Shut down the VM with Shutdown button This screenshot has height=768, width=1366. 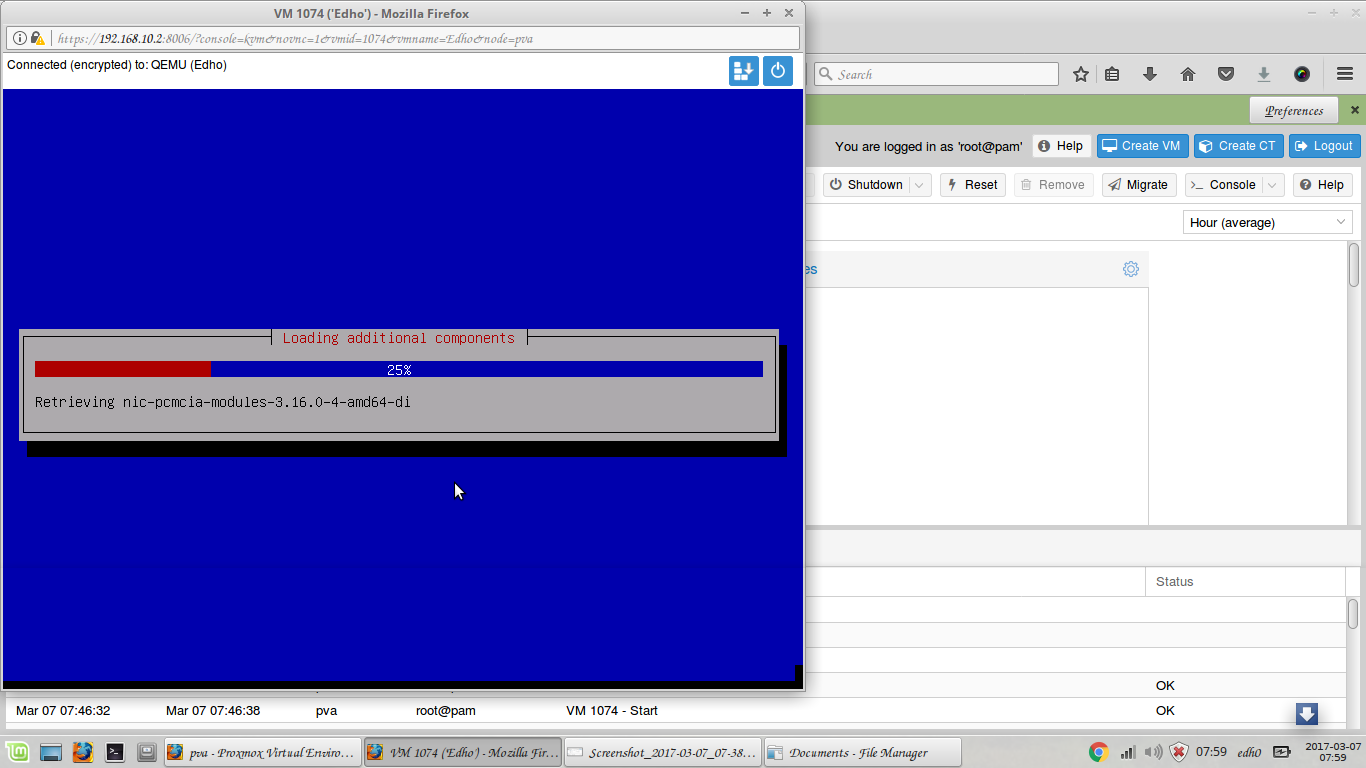[866, 185]
